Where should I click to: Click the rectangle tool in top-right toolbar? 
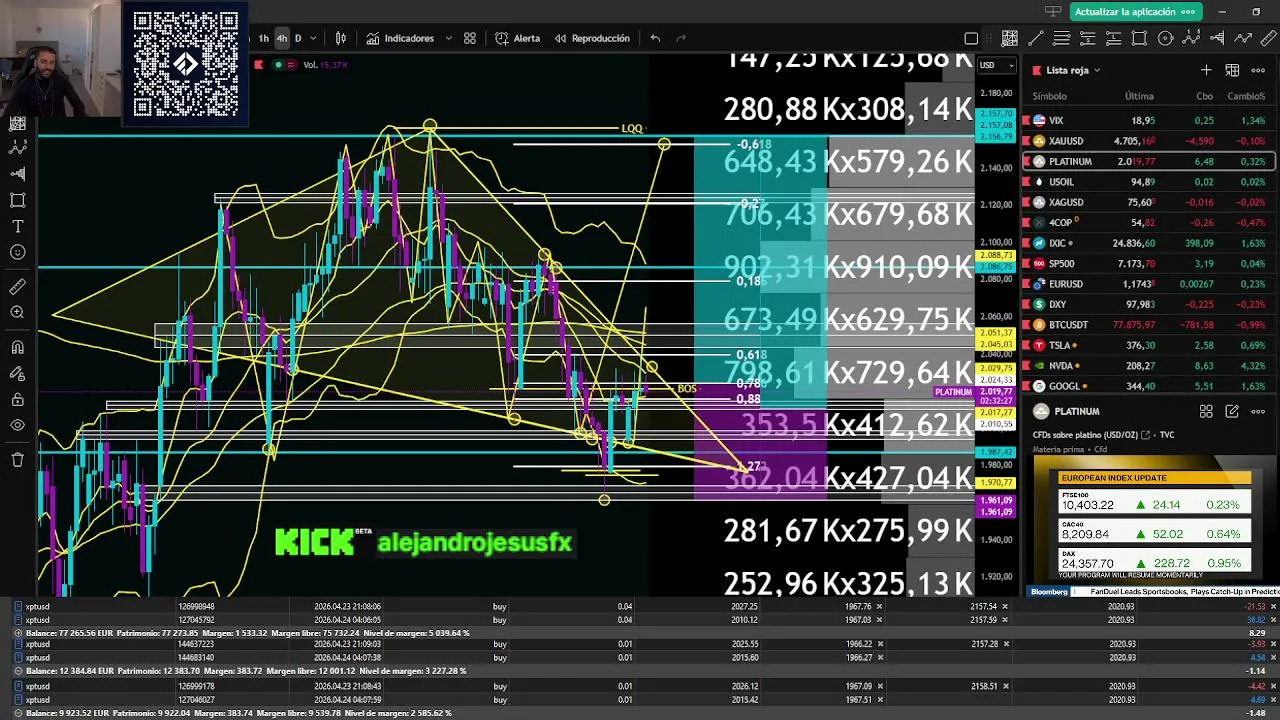(x=1139, y=38)
